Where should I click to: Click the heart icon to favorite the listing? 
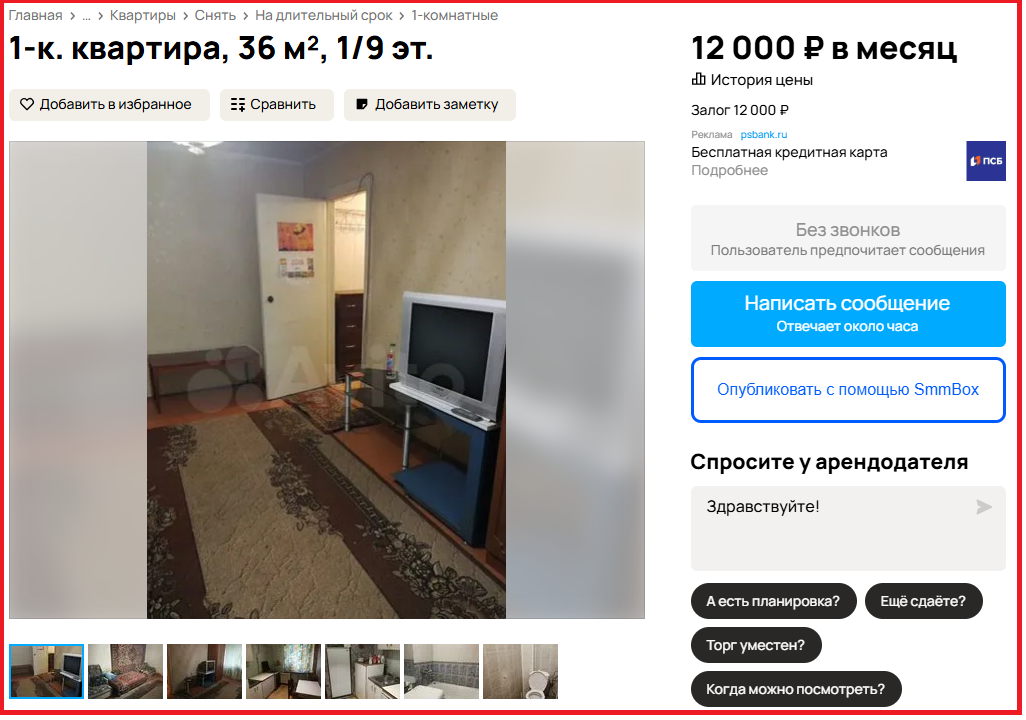pos(27,104)
